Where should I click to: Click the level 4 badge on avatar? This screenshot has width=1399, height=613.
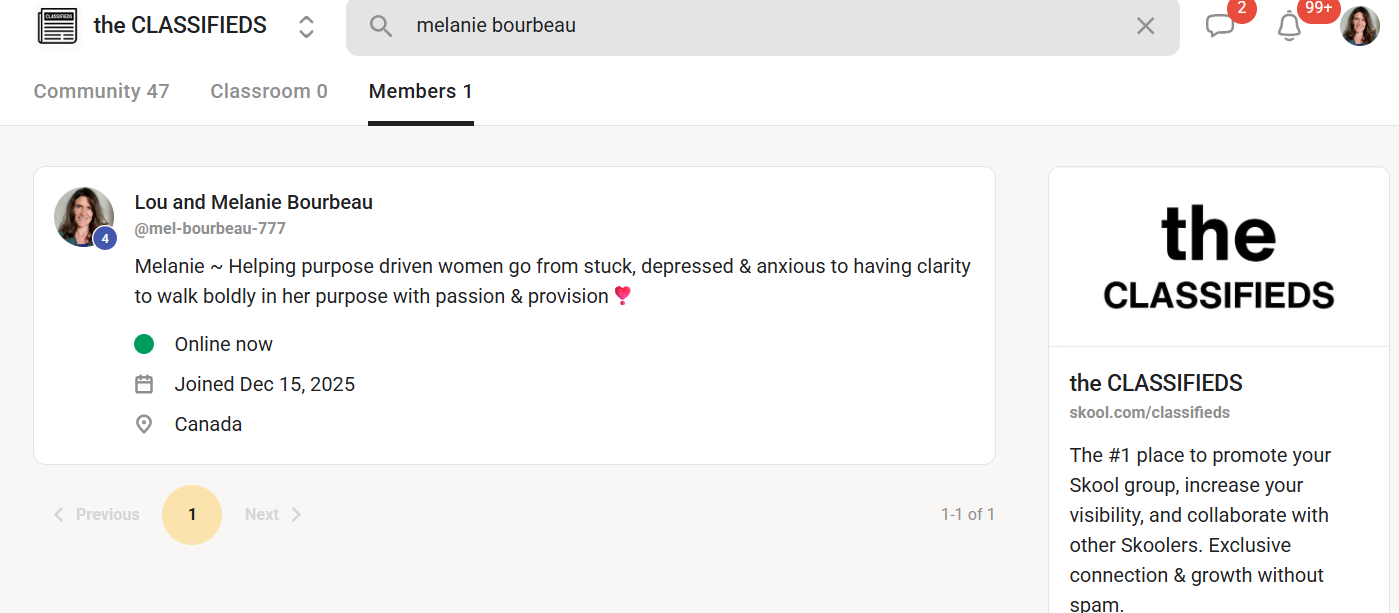105,238
